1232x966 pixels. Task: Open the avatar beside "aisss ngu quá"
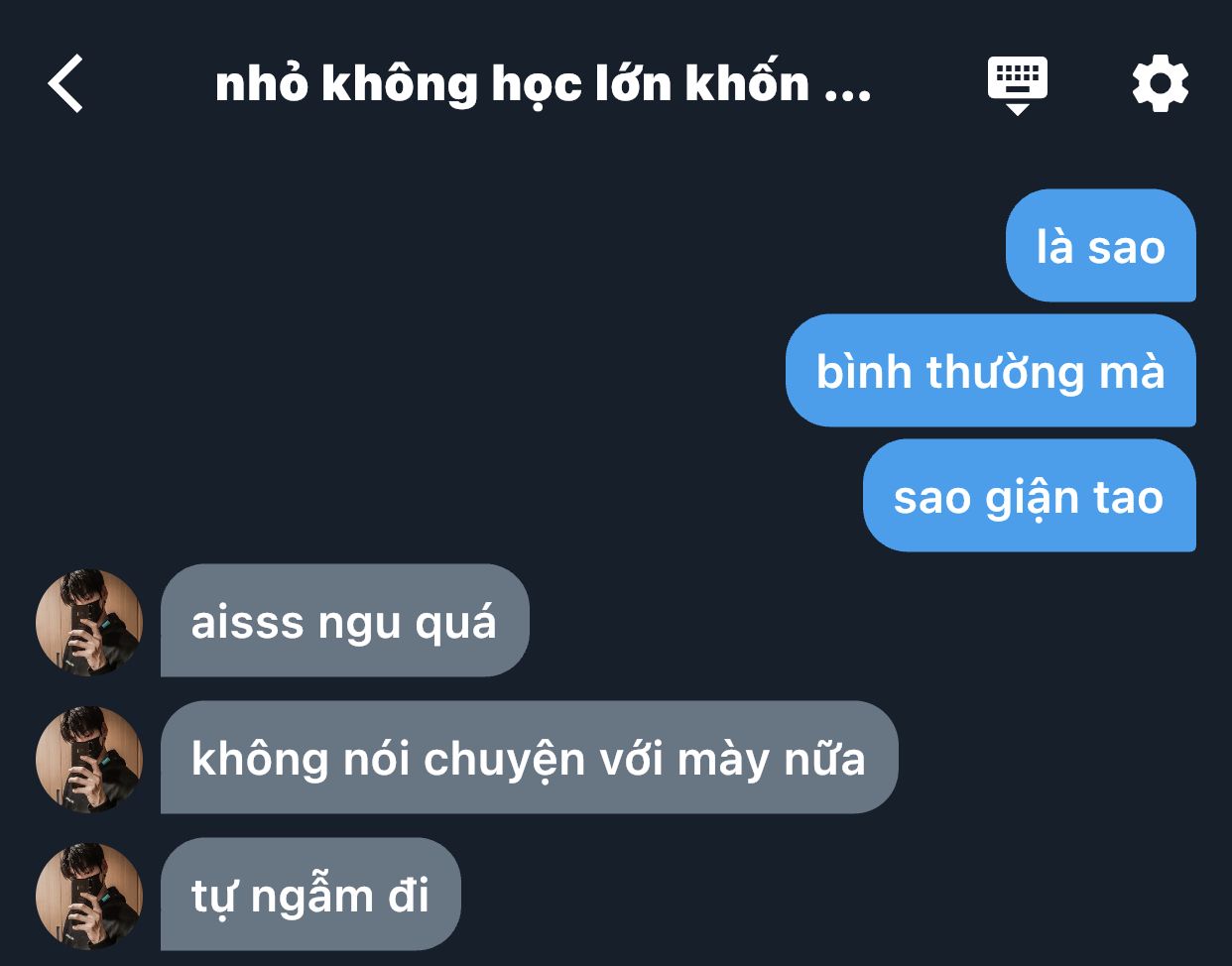coord(89,623)
